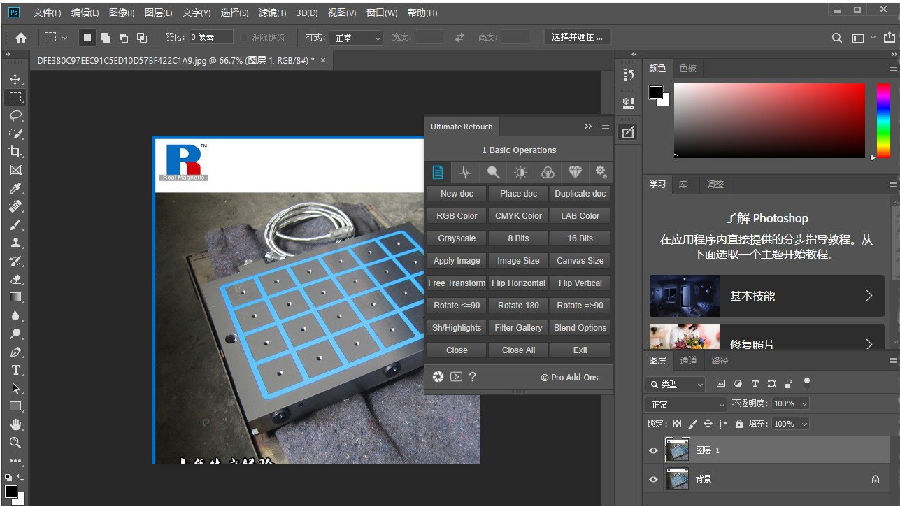
Task: Click the search magnifier icon top right
Action: [837, 38]
